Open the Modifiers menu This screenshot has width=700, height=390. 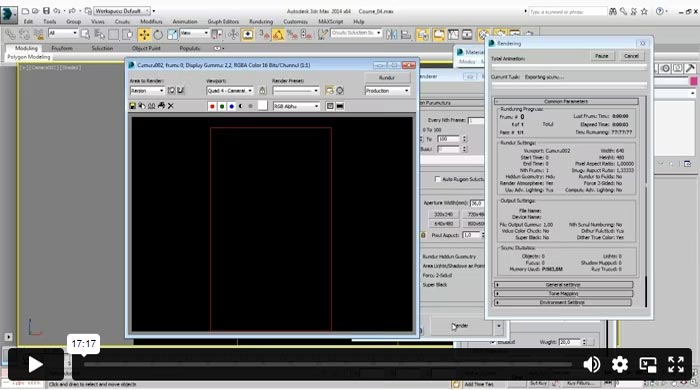[x=151, y=21]
